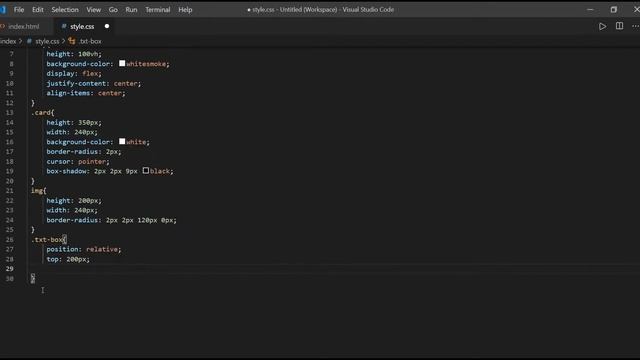Click the unsaved dot on style.css tab

[107, 26]
